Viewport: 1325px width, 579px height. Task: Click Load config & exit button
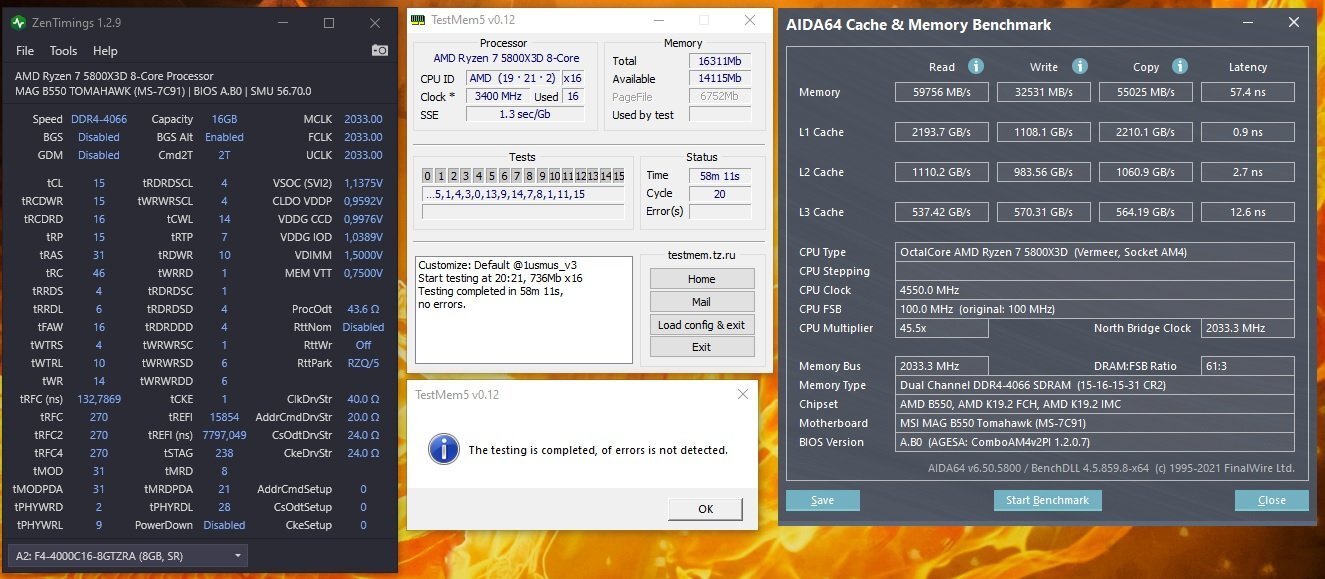coord(701,324)
